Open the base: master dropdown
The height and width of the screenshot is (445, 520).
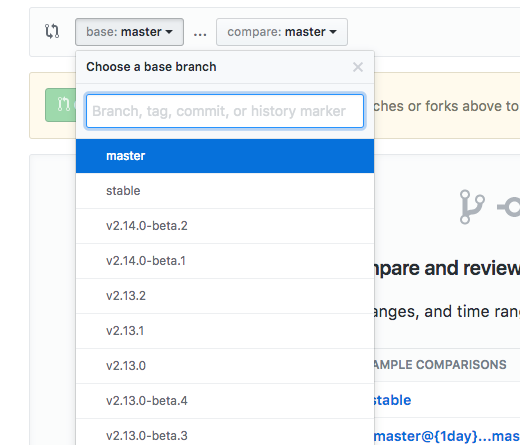129,32
